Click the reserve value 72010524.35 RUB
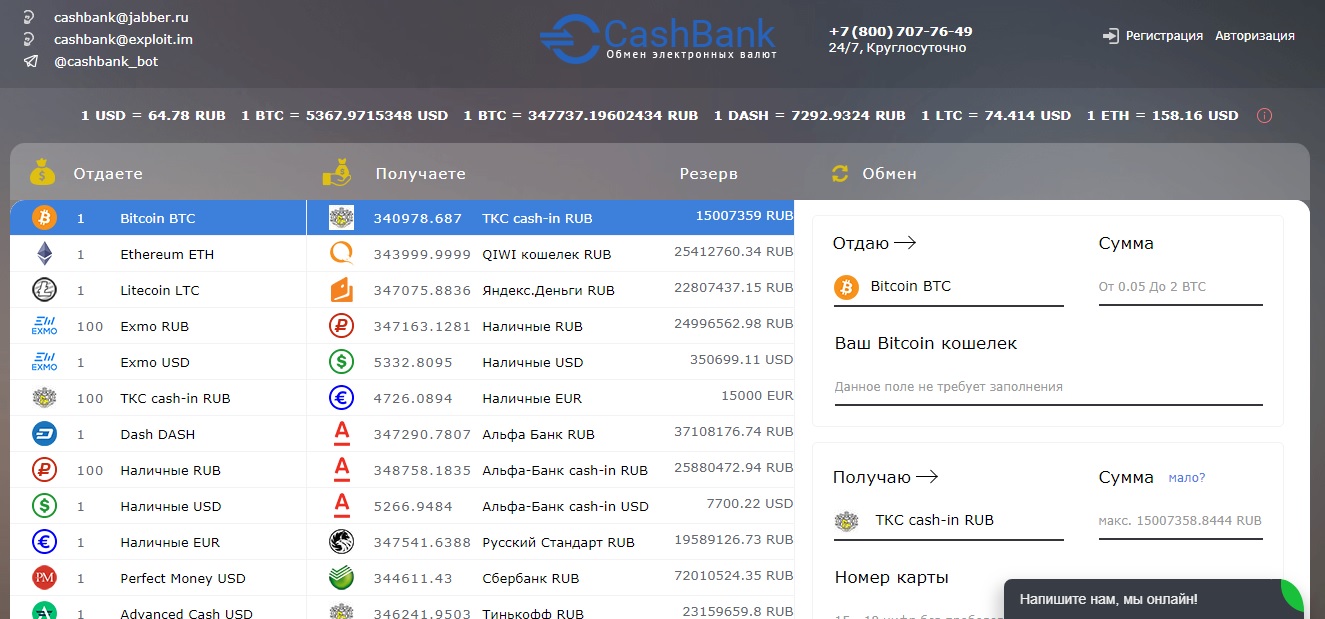The image size is (1325, 619). 733,575
